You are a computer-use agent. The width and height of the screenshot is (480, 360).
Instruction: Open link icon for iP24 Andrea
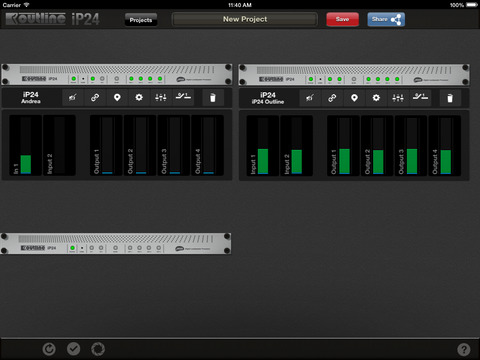(95, 98)
